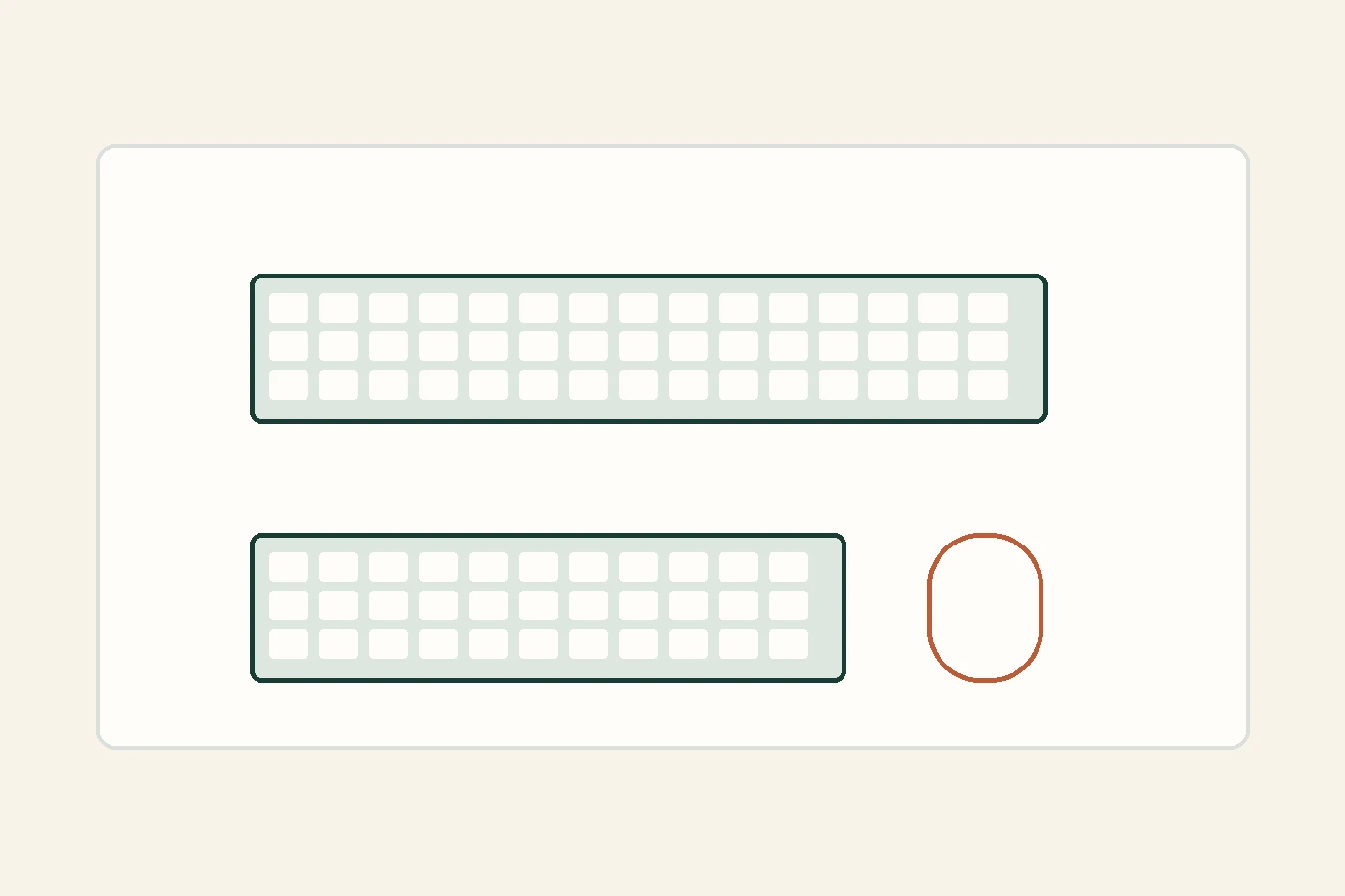
Task: Click last key in upper keyboard's bottom row
Action: pos(988,385)
